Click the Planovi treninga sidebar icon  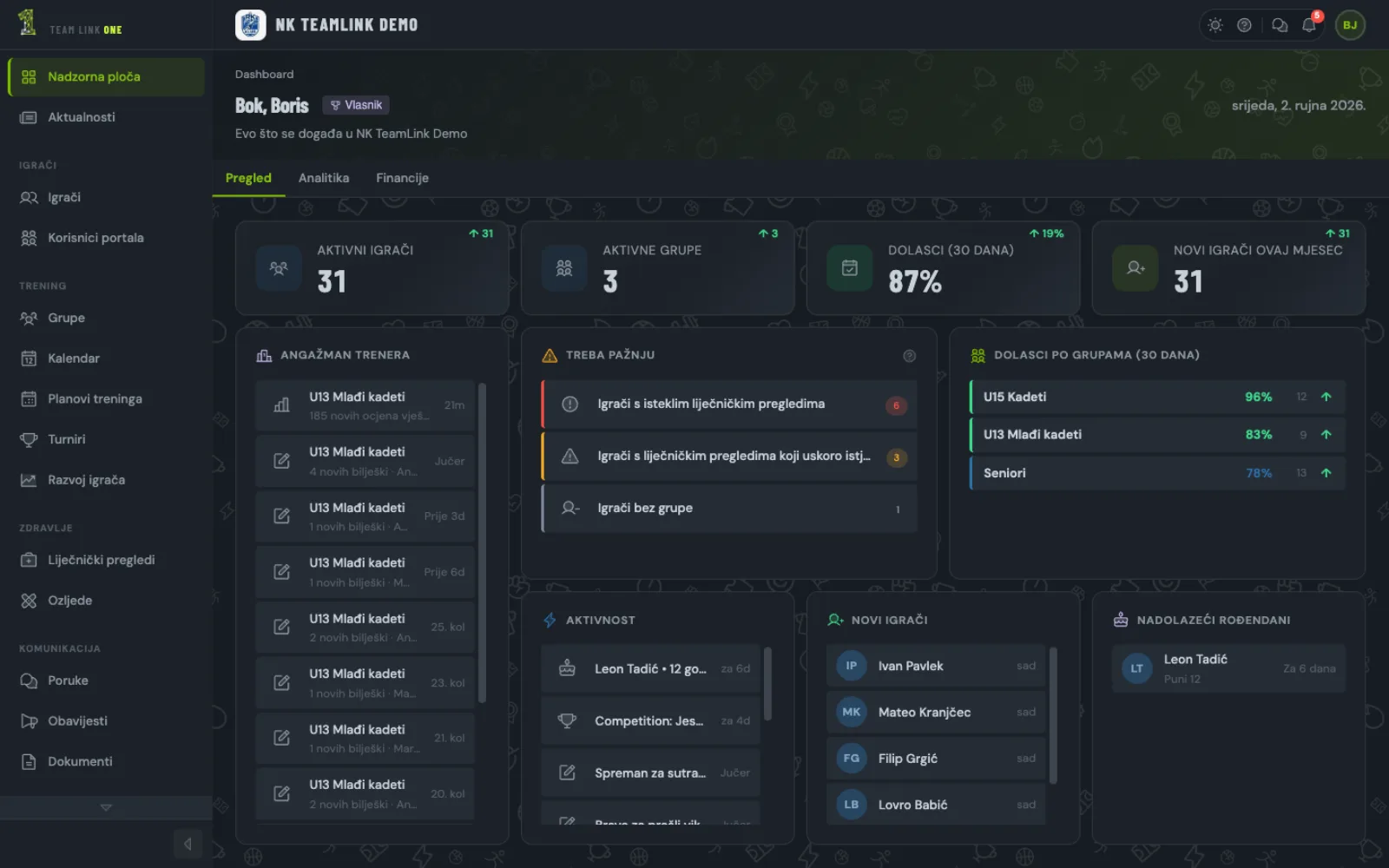(29, 399)
